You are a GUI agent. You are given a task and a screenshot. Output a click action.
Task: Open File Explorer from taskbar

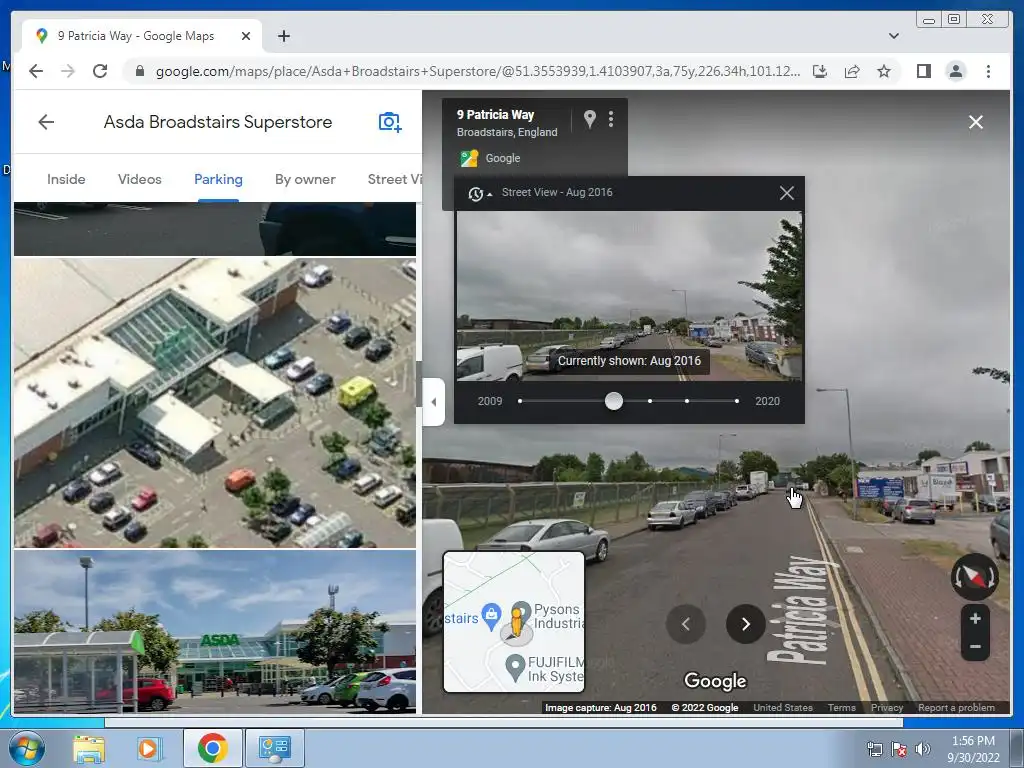(x=89, y=748)
